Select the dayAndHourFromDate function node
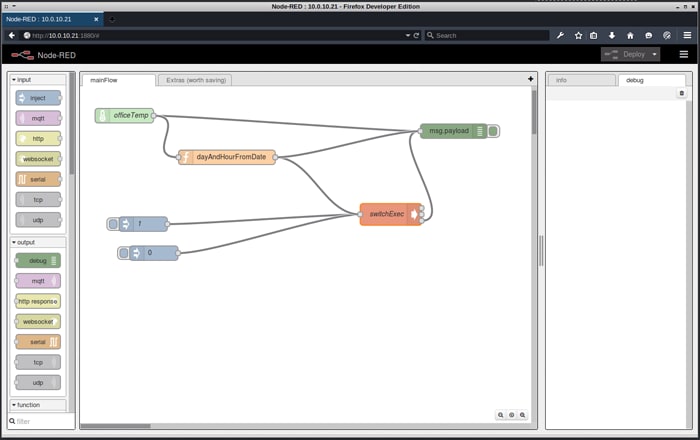This screenshot has height=440, width=700. click(227, 157)
